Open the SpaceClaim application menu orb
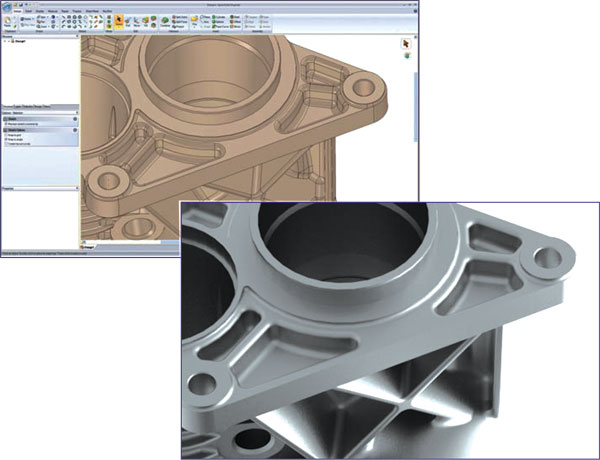 pyautogui.click(x=7, y=7)
